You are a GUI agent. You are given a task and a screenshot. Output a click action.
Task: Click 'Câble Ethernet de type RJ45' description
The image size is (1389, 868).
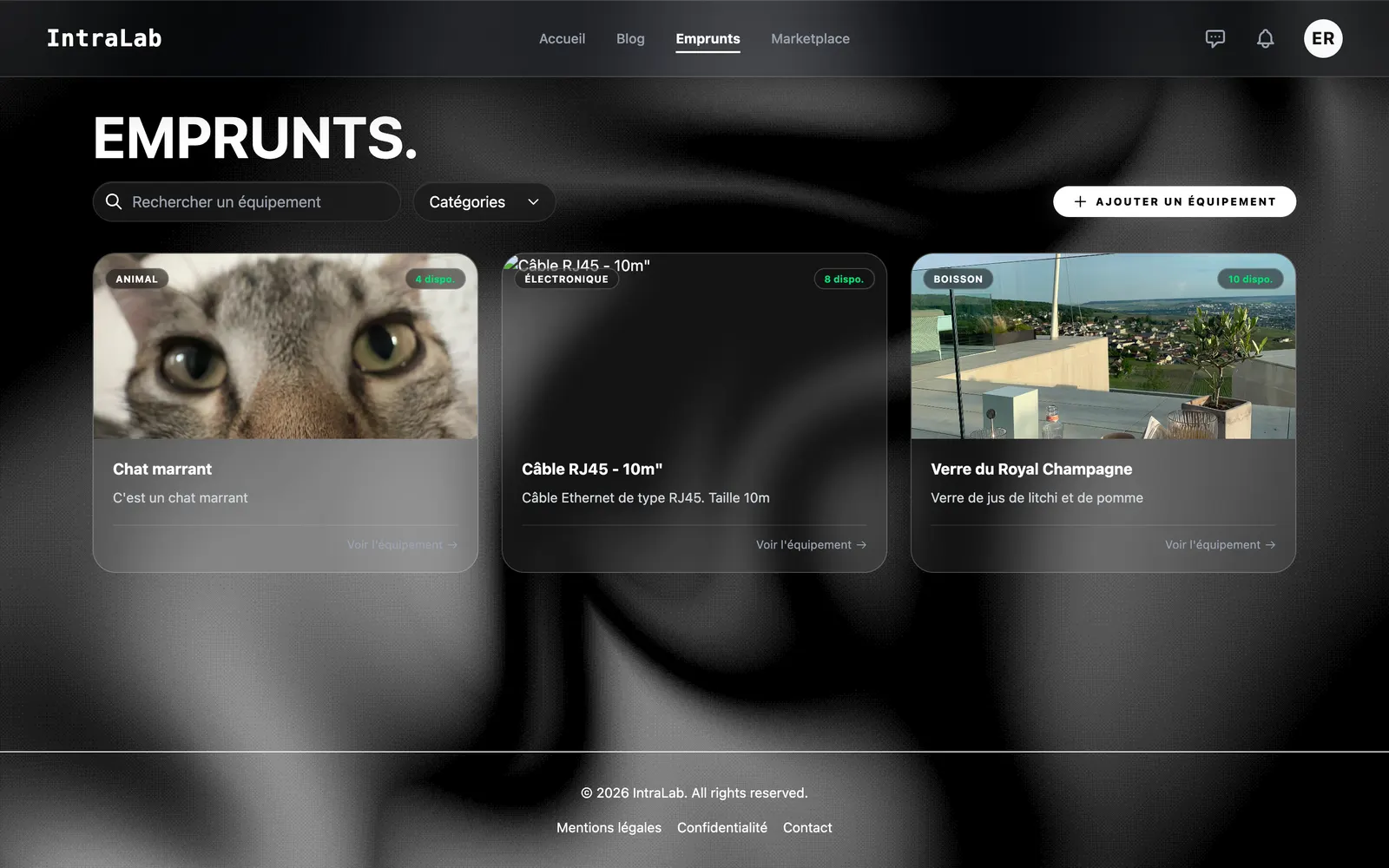(x=646, y=497)
